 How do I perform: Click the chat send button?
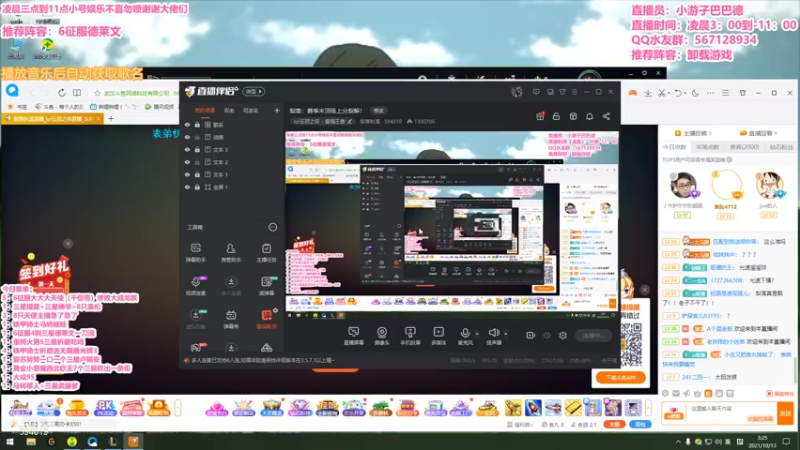coord(785,412)
